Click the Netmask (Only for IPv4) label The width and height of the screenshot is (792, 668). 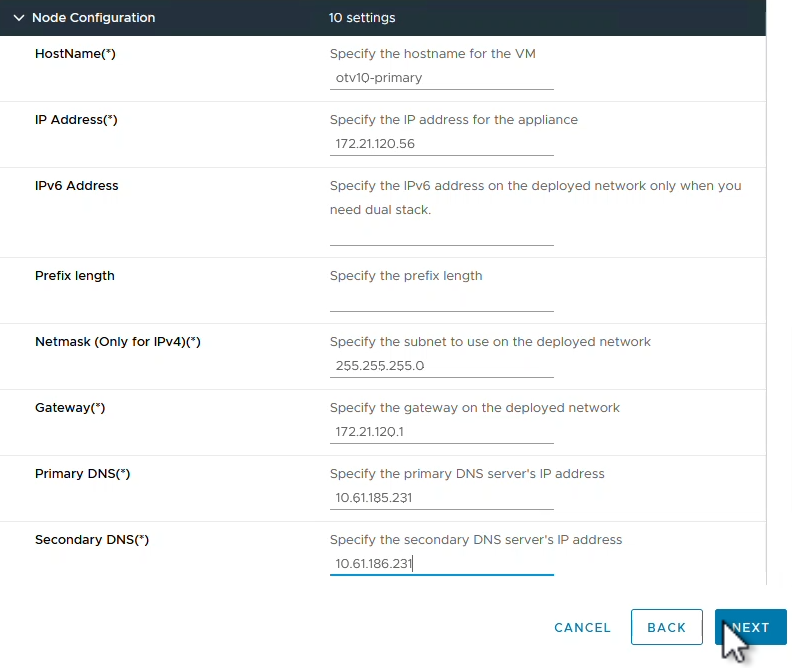(118, 342)
